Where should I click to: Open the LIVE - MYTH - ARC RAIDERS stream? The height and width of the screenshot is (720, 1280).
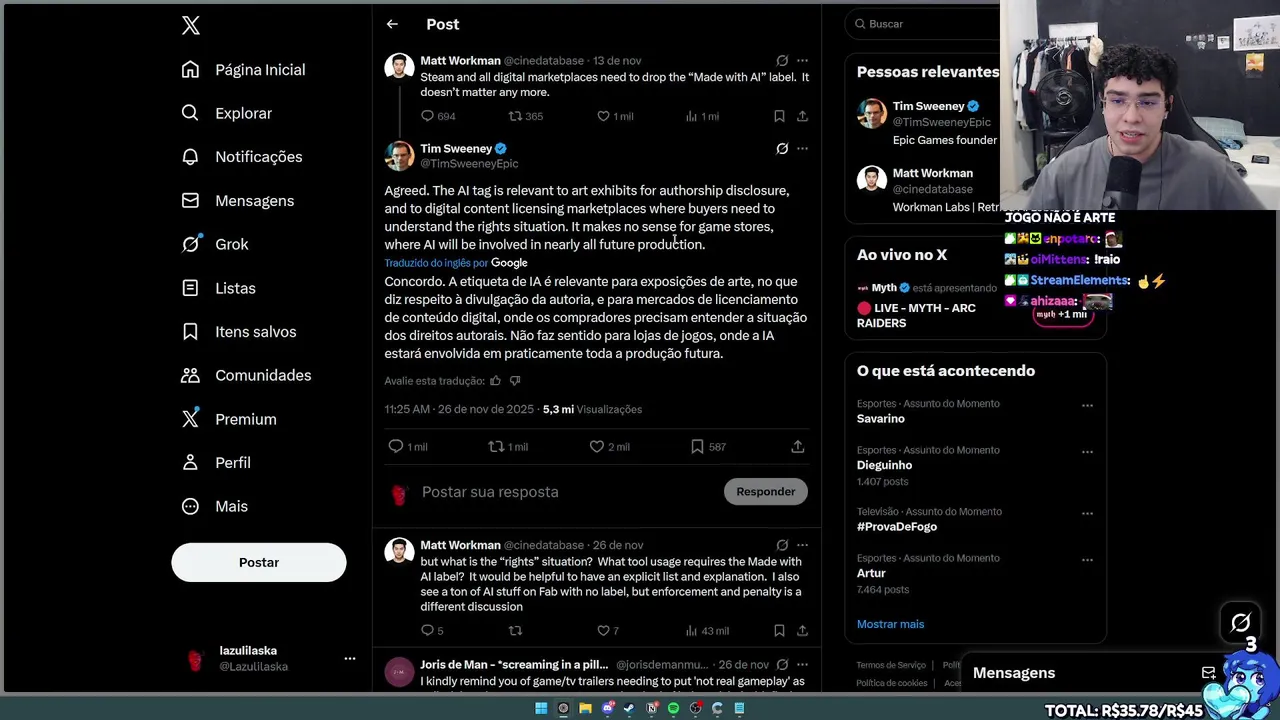coord(916,316)
